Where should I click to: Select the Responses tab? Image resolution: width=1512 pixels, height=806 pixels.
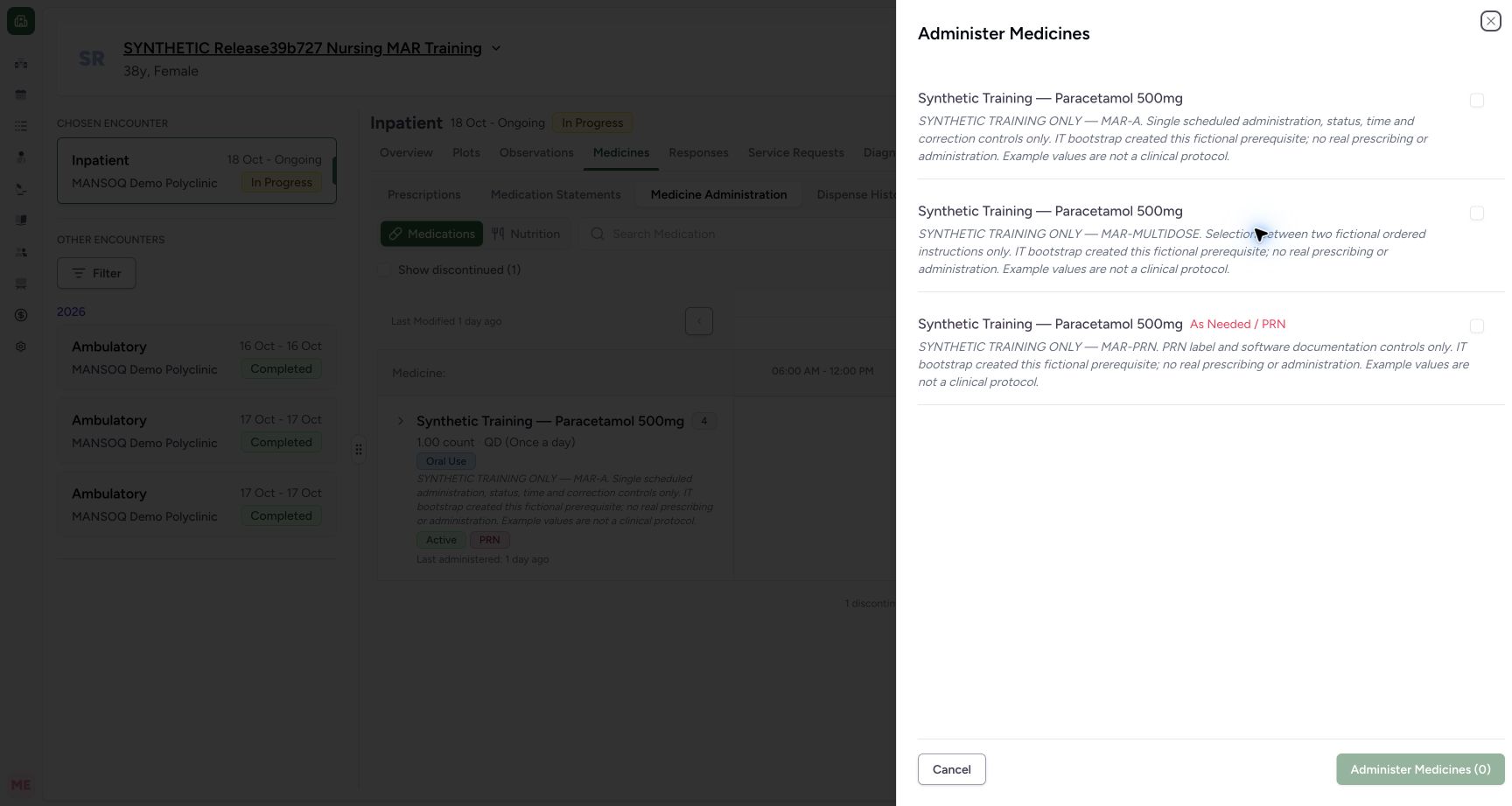click(698, 152)
